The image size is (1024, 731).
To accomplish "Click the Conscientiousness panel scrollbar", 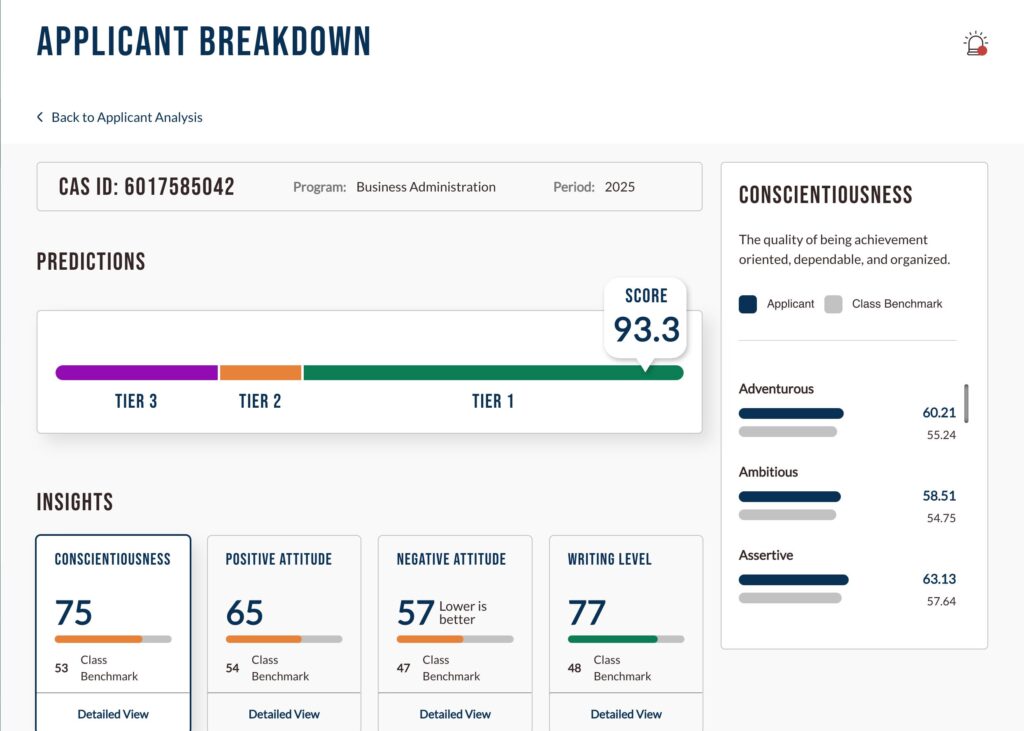I will click(966, 403).
